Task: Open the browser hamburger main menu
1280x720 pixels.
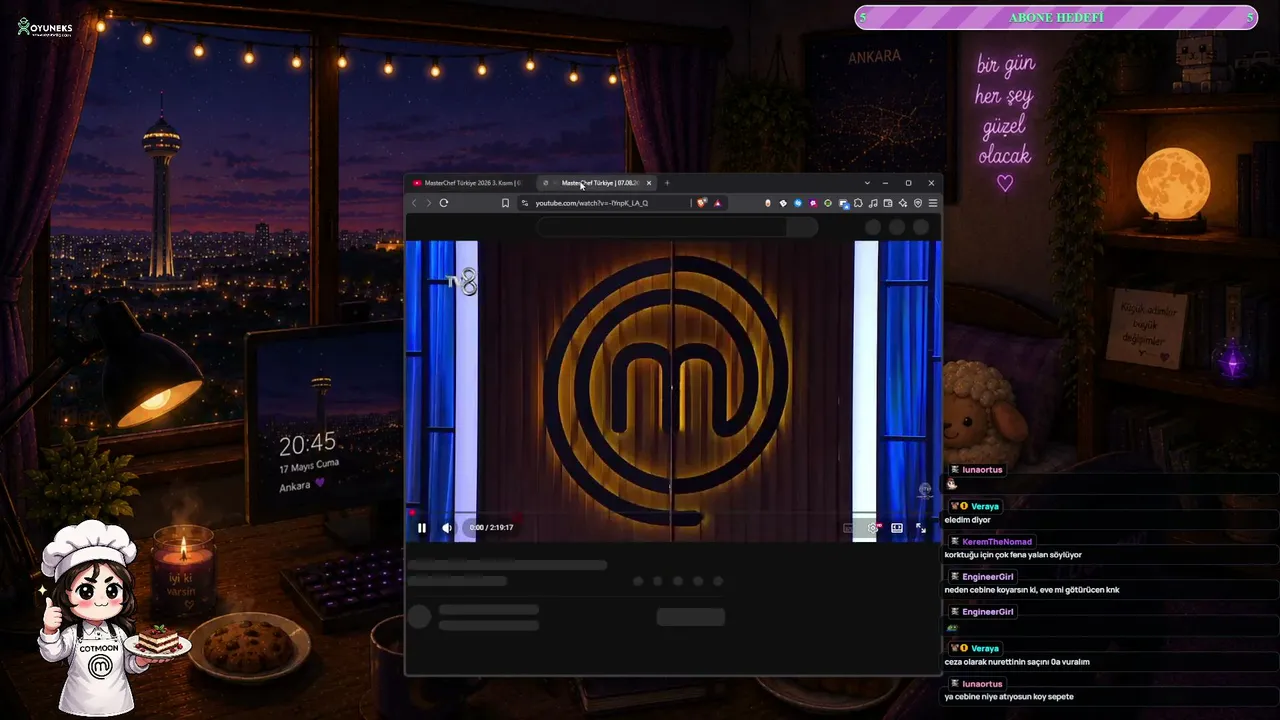Action: (x=933, y=203)
